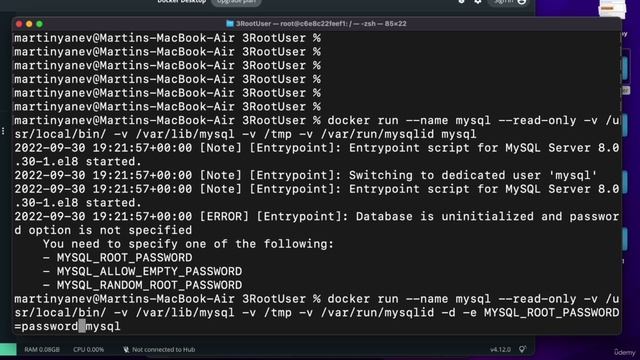Click the terminal window title text
Viewport: 640px width, 360px height.
[321, 24]
